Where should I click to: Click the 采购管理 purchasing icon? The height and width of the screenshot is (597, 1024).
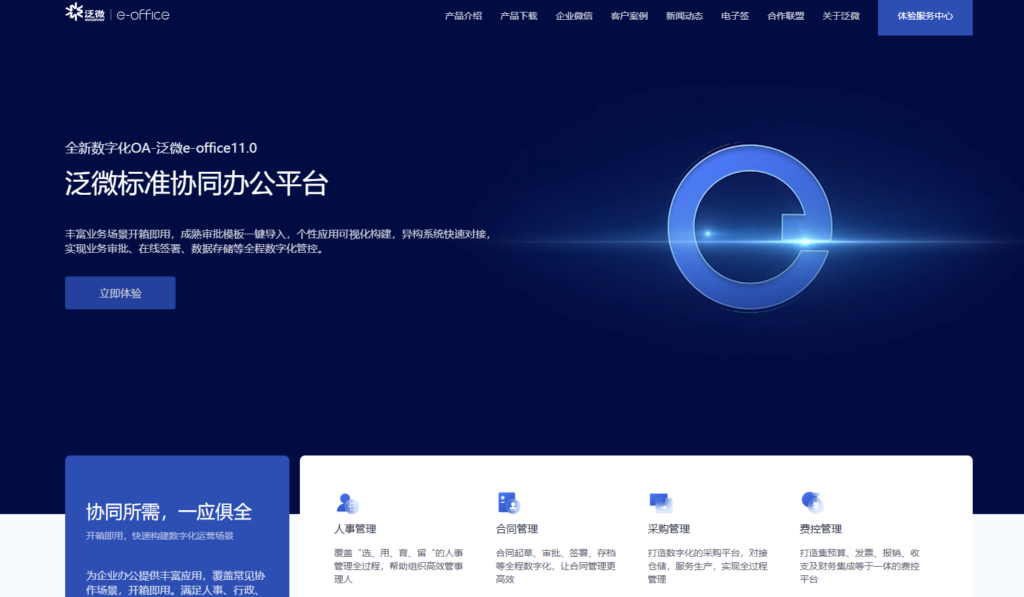[x=660, y=503]
